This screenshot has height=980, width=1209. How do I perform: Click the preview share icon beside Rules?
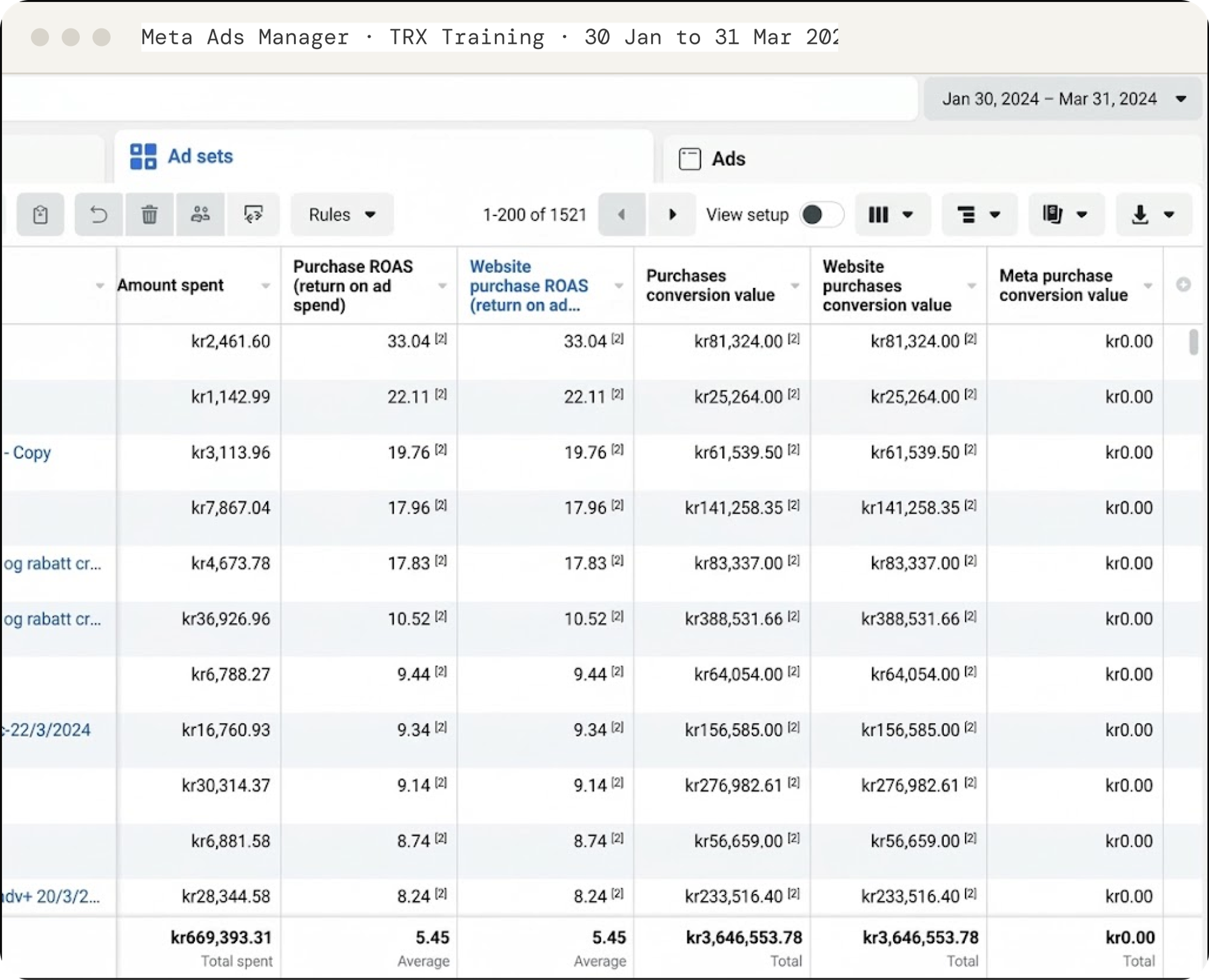click(x=253, y=215)
